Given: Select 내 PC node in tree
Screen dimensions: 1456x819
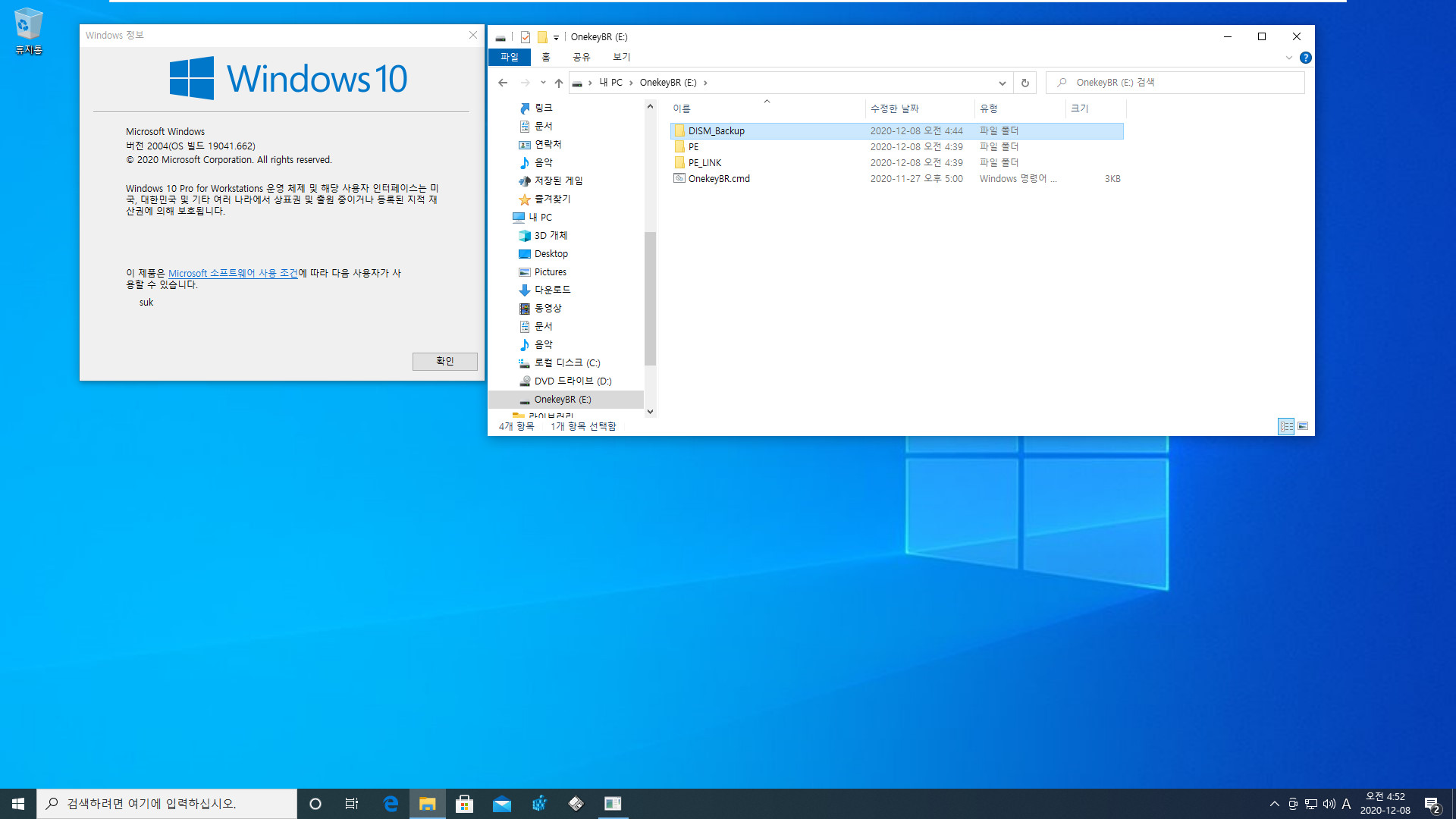Looking at the screenshot, I should pyautogui.click(x=540, y=217).
